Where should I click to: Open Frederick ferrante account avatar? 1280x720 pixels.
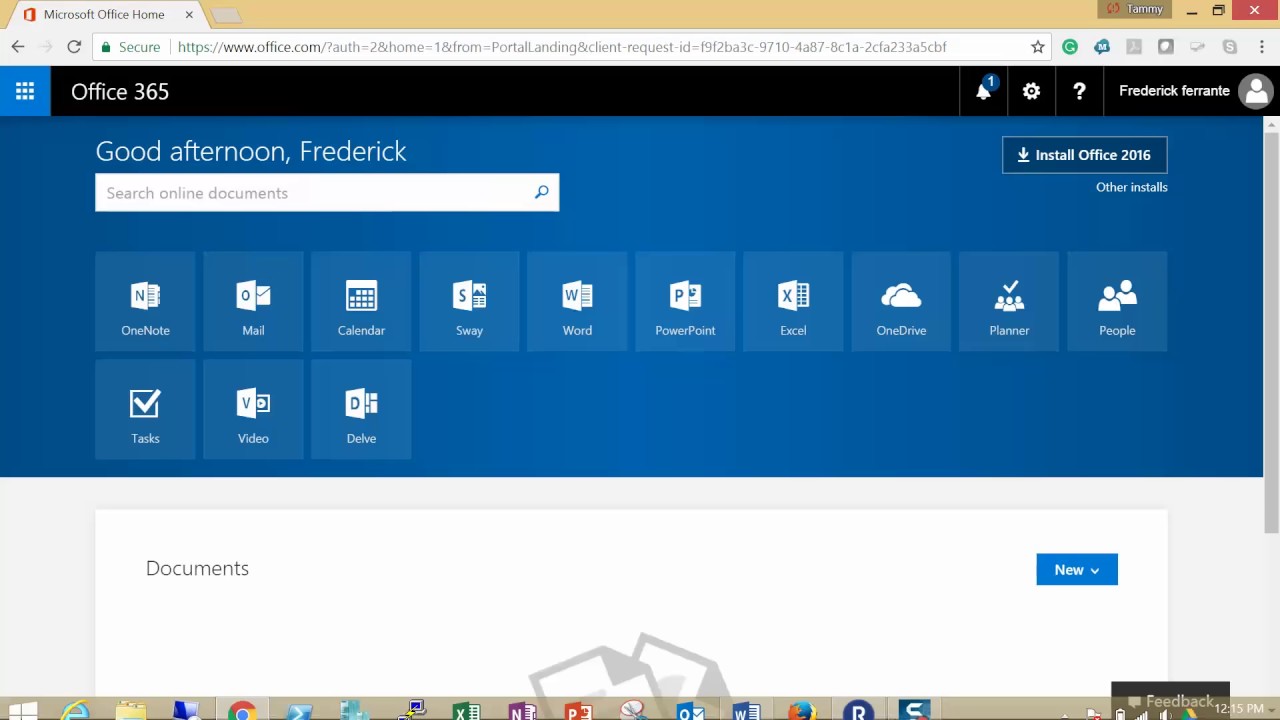click(1255, 91)
